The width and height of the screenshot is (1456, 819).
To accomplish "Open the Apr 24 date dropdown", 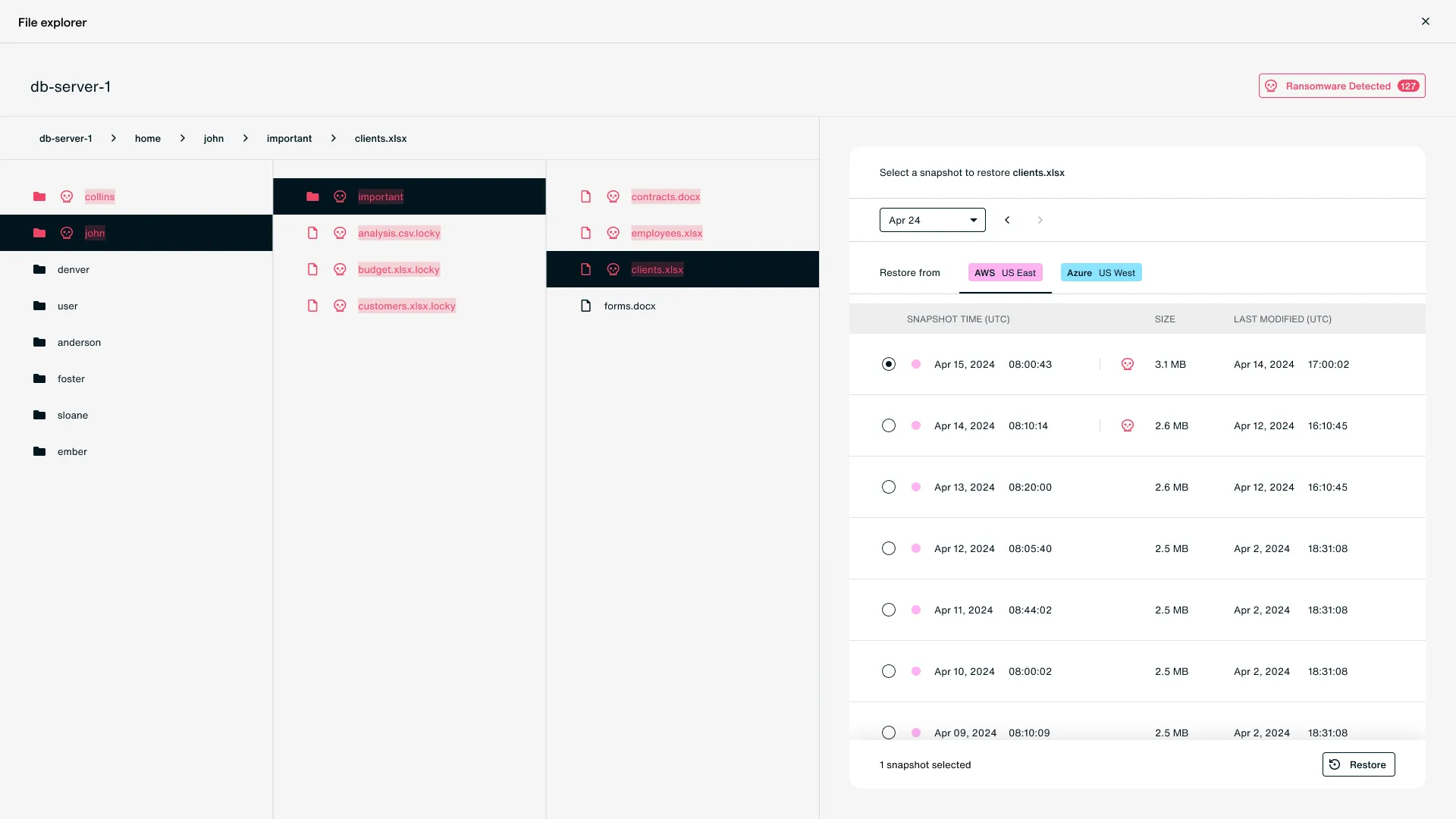I will point(932,220).
